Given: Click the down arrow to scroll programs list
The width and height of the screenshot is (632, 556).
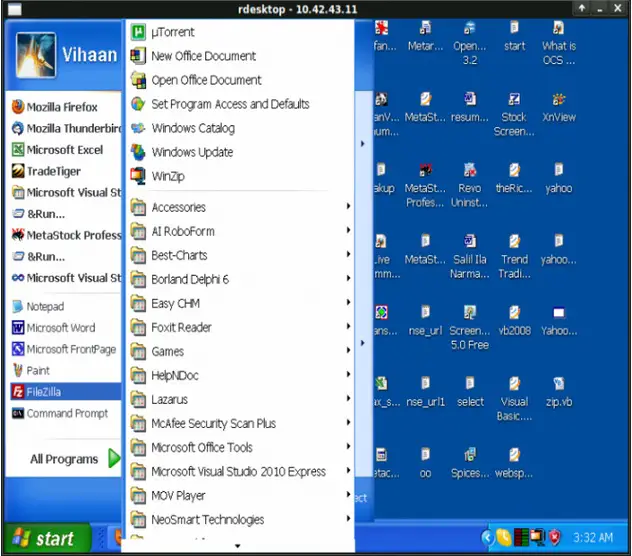Looking at the screenshot, I should coord(238,546).
